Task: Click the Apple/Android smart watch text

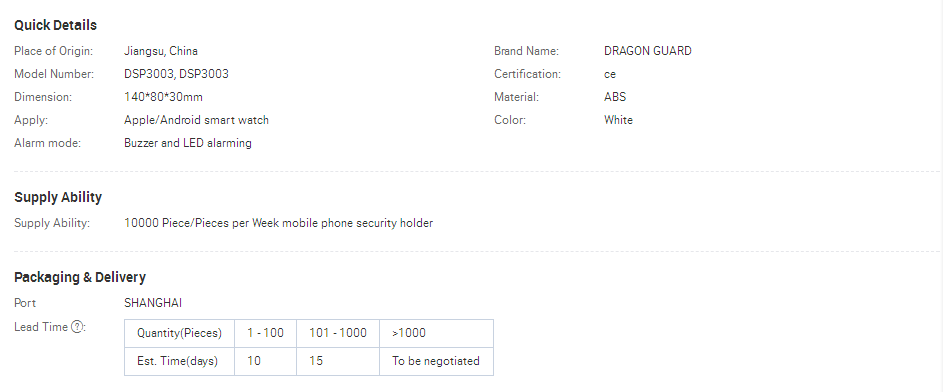Action: [196, 120]
